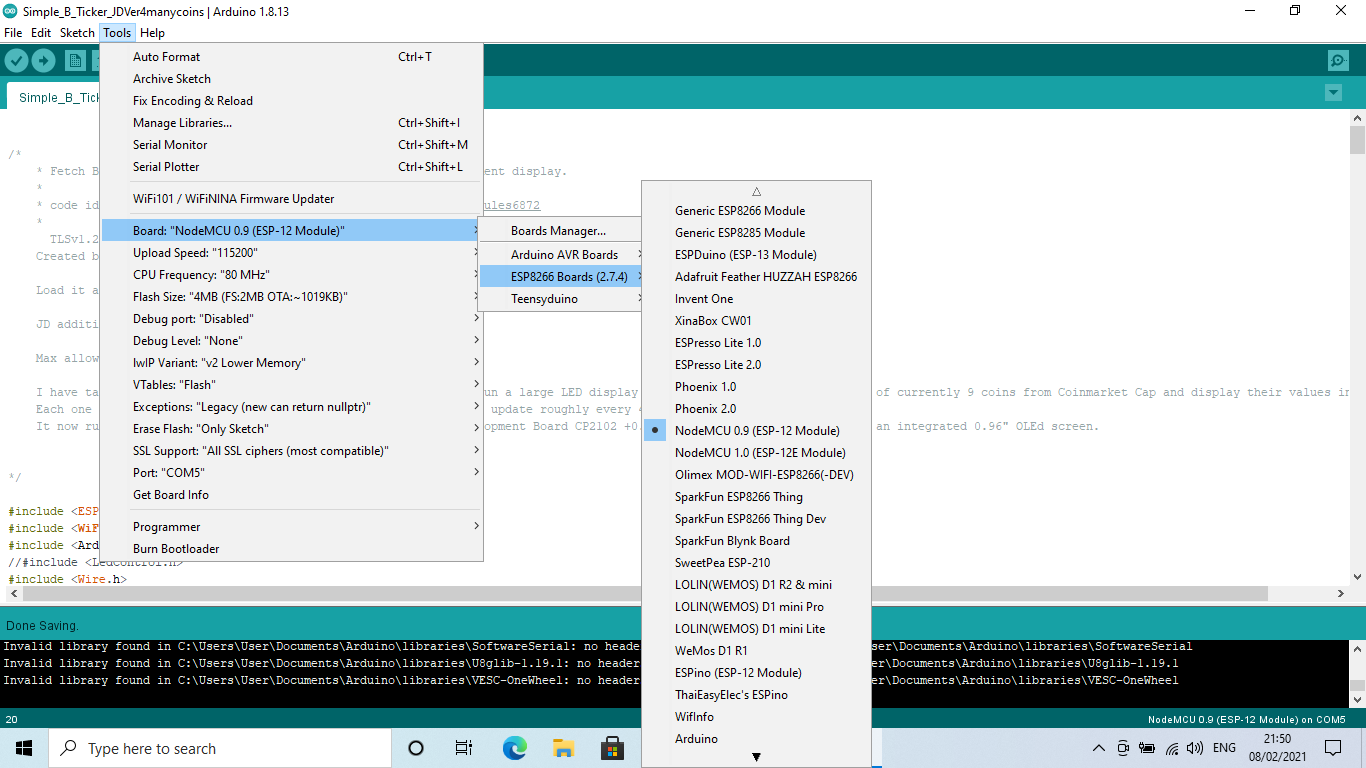This screenshot has height=768, width=1366.
Task: Click the volume speaker tray icon
Action: coord(1195,748)
